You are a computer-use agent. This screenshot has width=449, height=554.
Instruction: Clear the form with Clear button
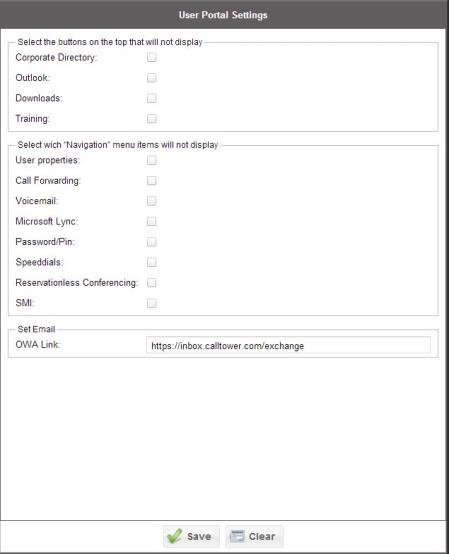[x=254, y=536]
